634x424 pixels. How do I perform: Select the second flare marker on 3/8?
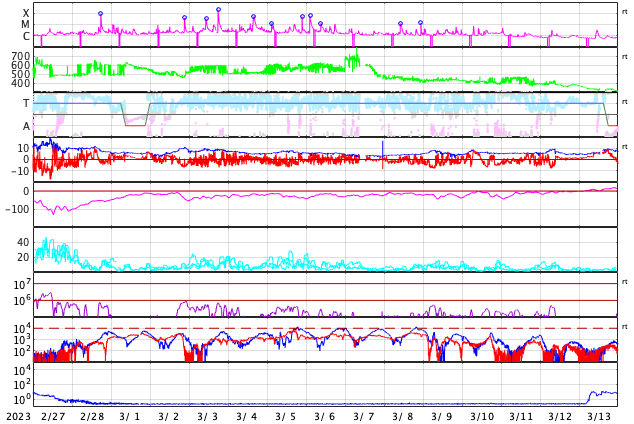pyautogui.click(x=421, y=22)
